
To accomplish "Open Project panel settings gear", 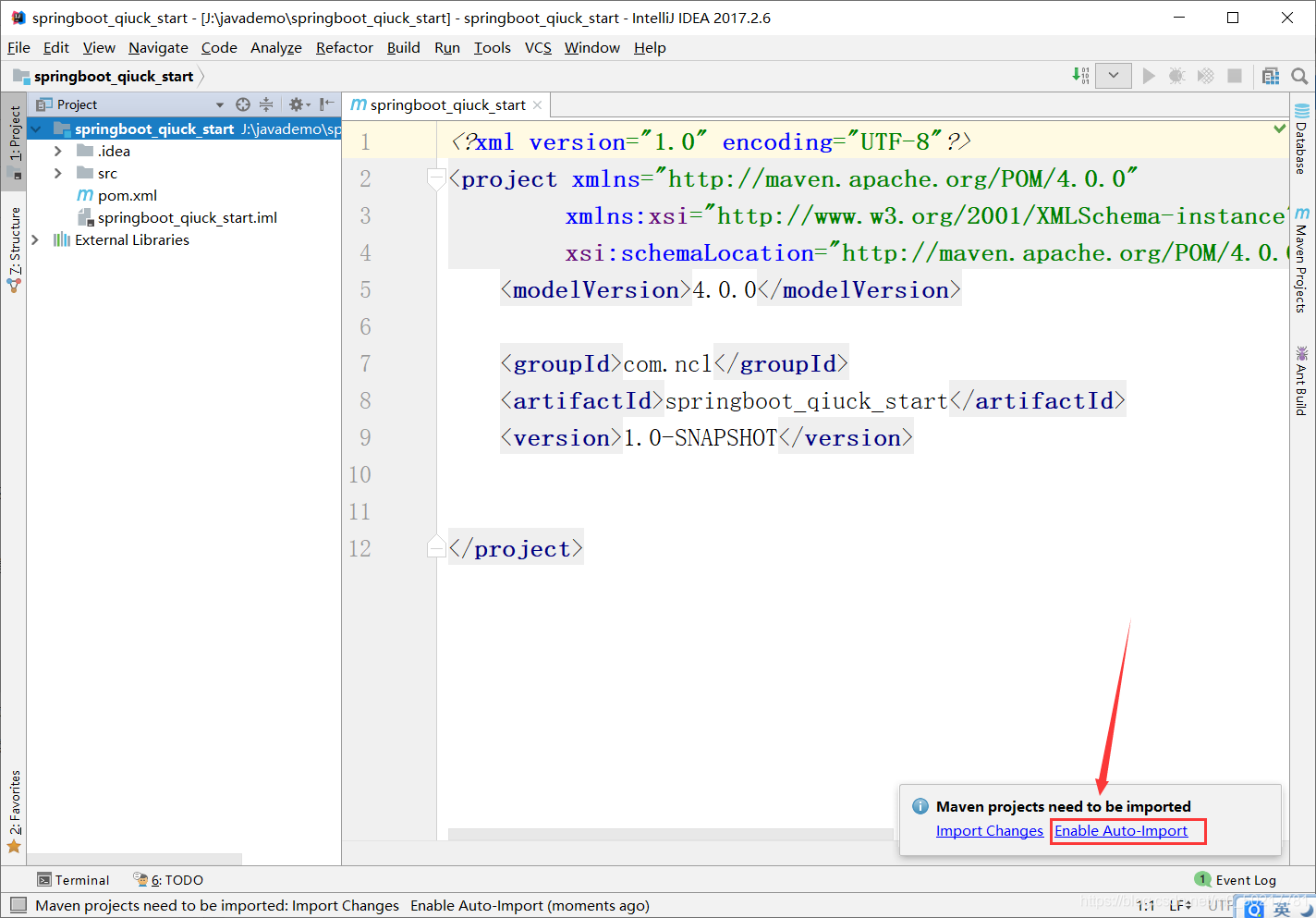I will 297,104.
